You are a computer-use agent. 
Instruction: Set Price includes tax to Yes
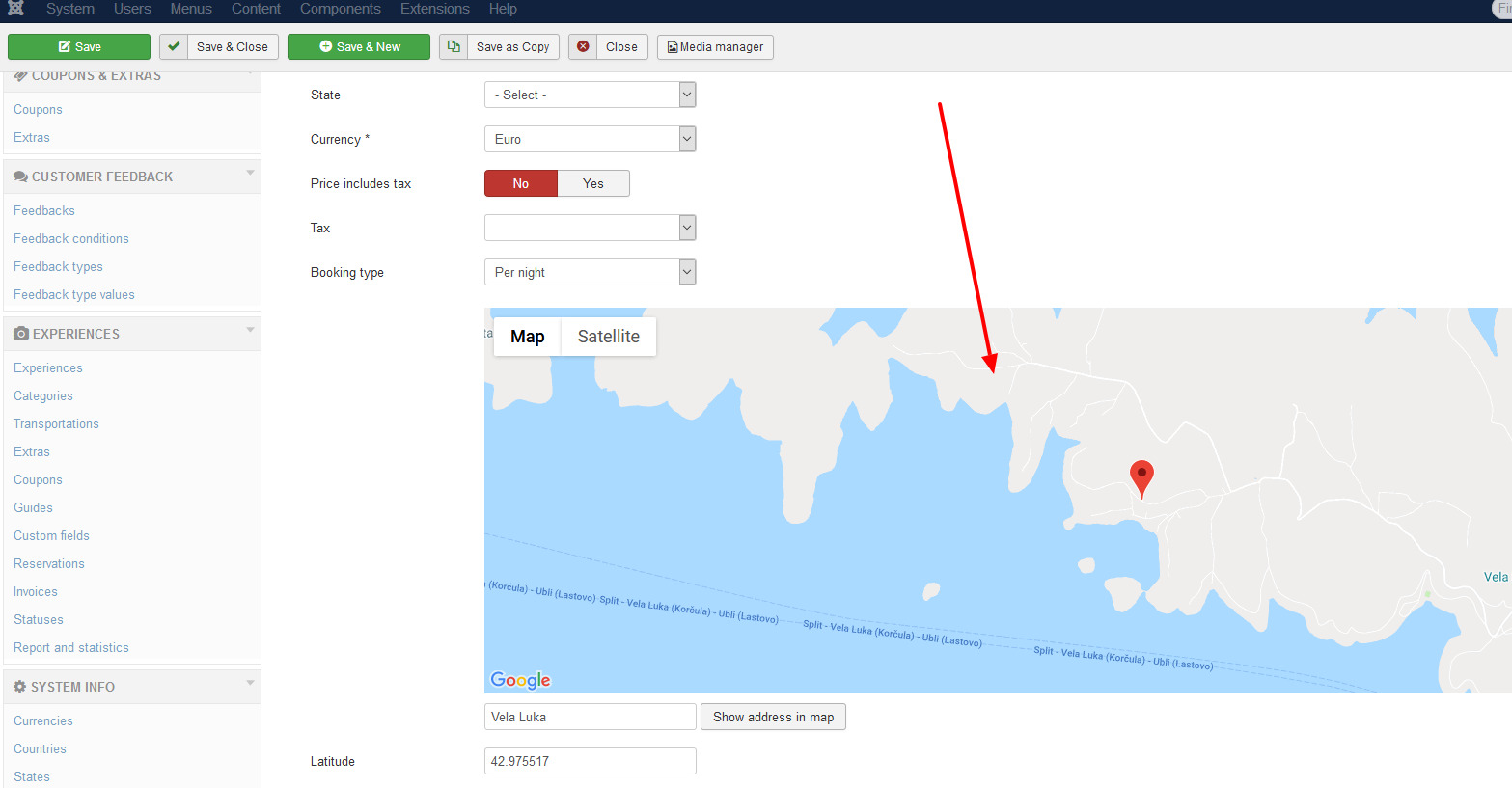click(x=593, y=183)
